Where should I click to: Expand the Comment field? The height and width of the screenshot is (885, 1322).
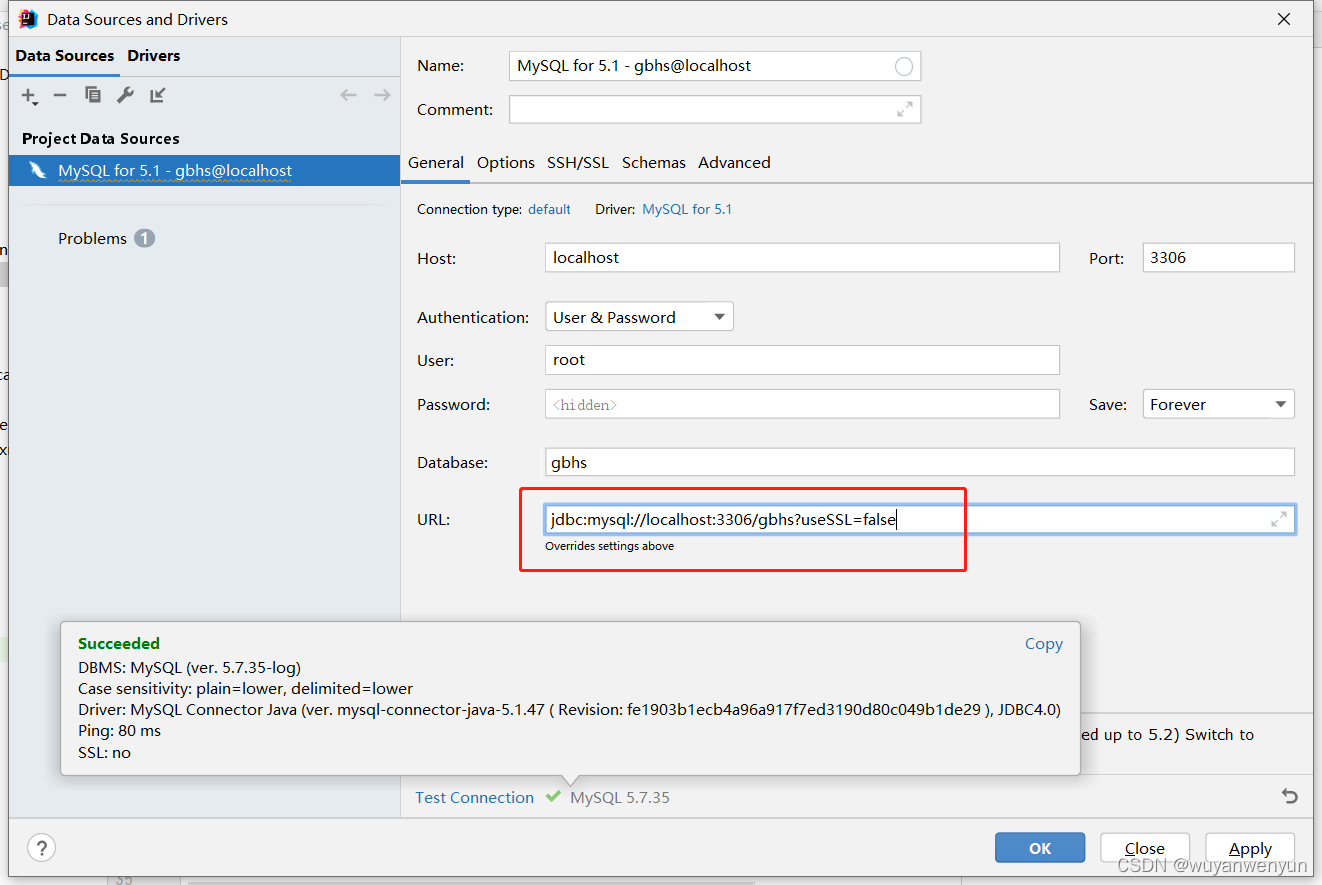click(x=905, y=109)
